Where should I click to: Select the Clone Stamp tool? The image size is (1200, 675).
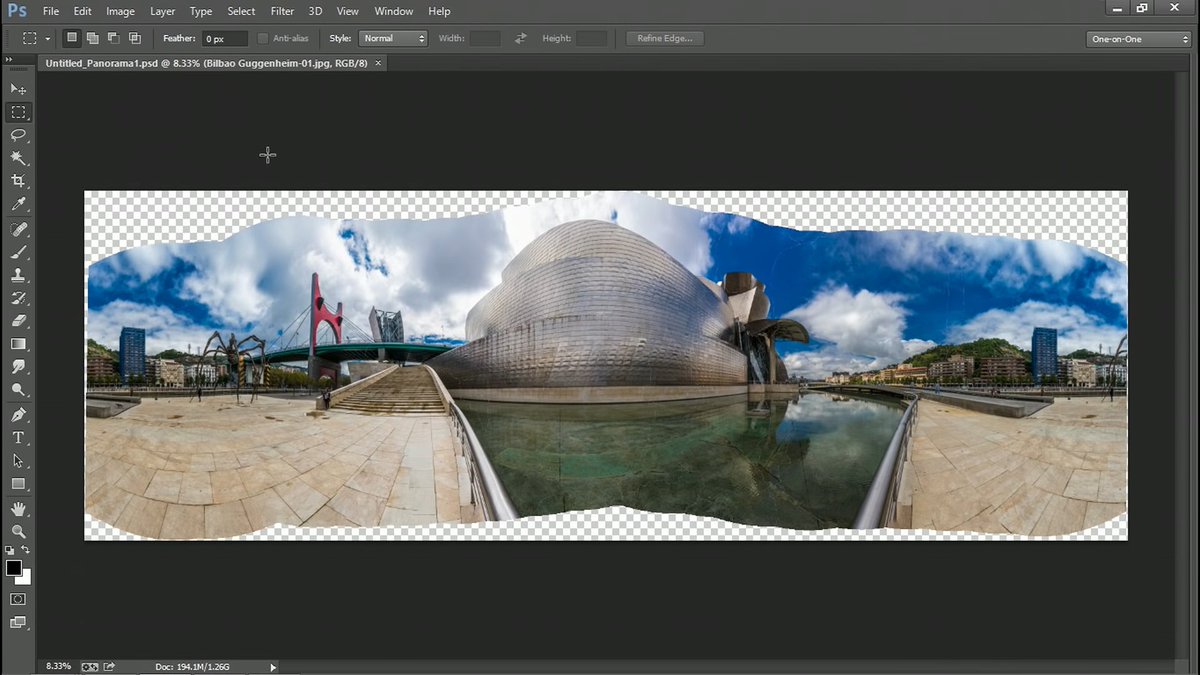tap(18, 275)
